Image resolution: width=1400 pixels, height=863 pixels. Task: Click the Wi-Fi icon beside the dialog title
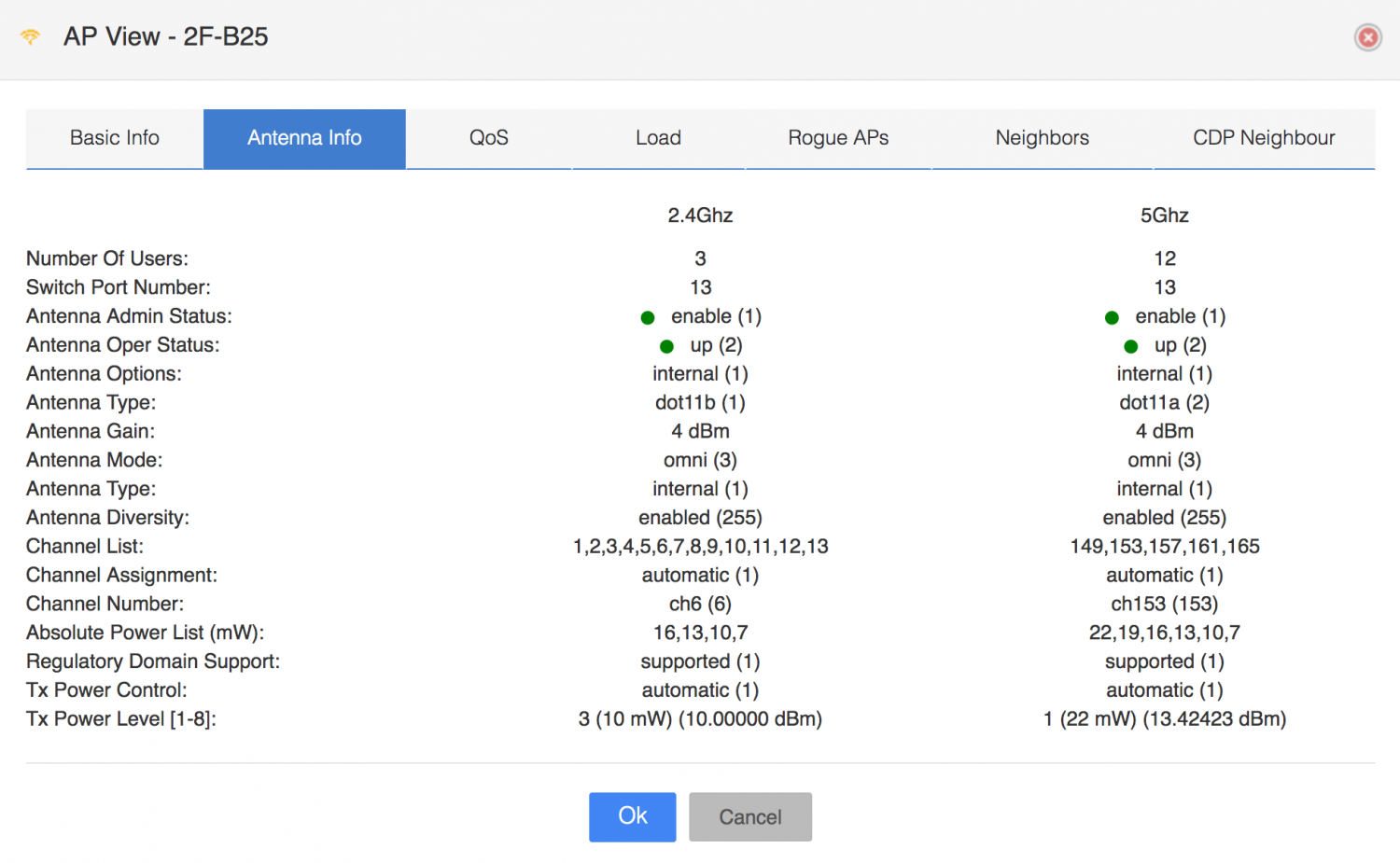tap(29, 37)
